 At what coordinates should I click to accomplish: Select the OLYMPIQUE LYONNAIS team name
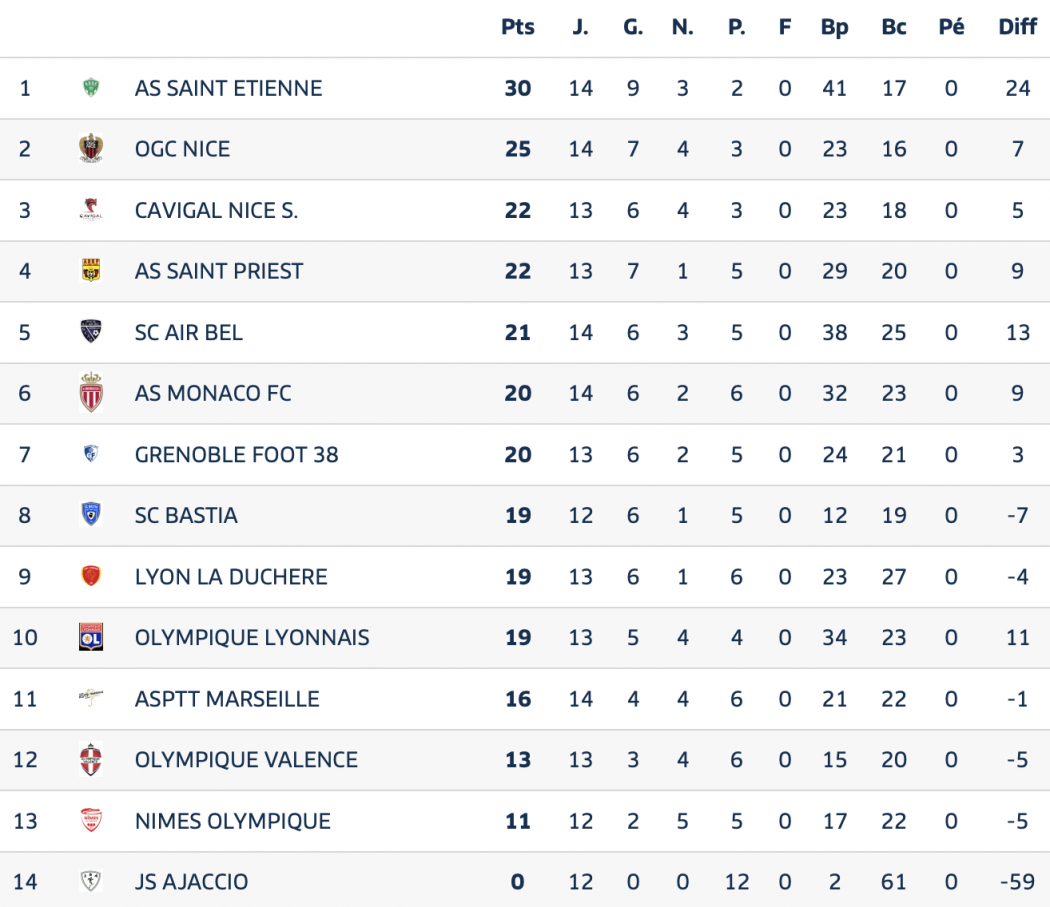pyautogui.click(x=252, y=637)
